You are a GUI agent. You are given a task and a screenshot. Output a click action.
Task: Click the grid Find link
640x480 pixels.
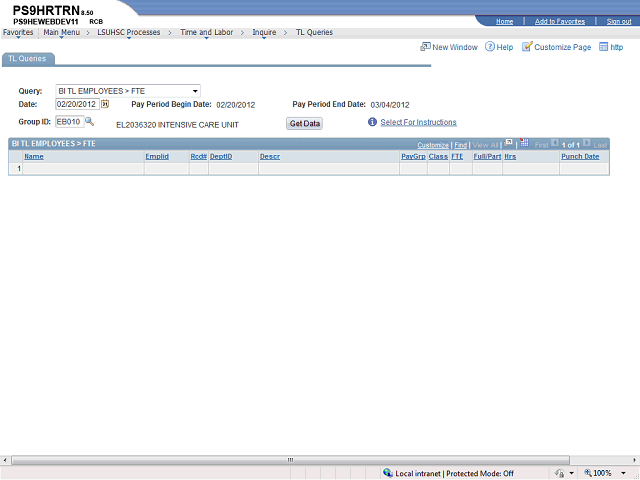460,145
